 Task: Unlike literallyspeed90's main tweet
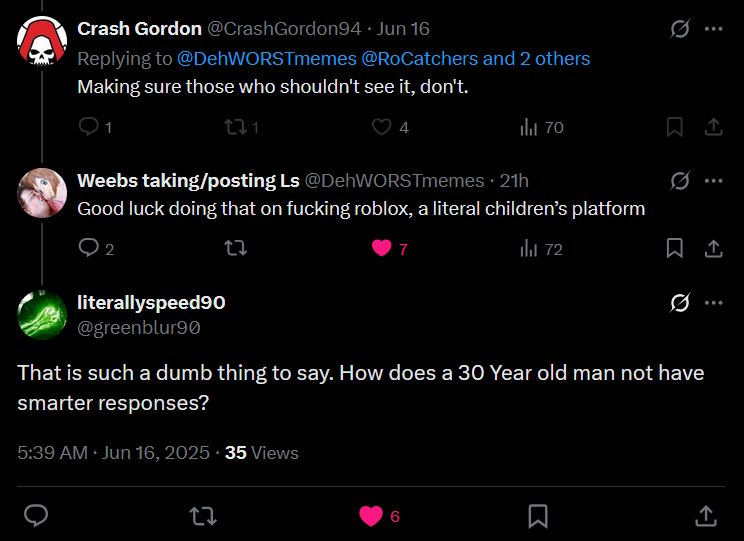point(371,516)
